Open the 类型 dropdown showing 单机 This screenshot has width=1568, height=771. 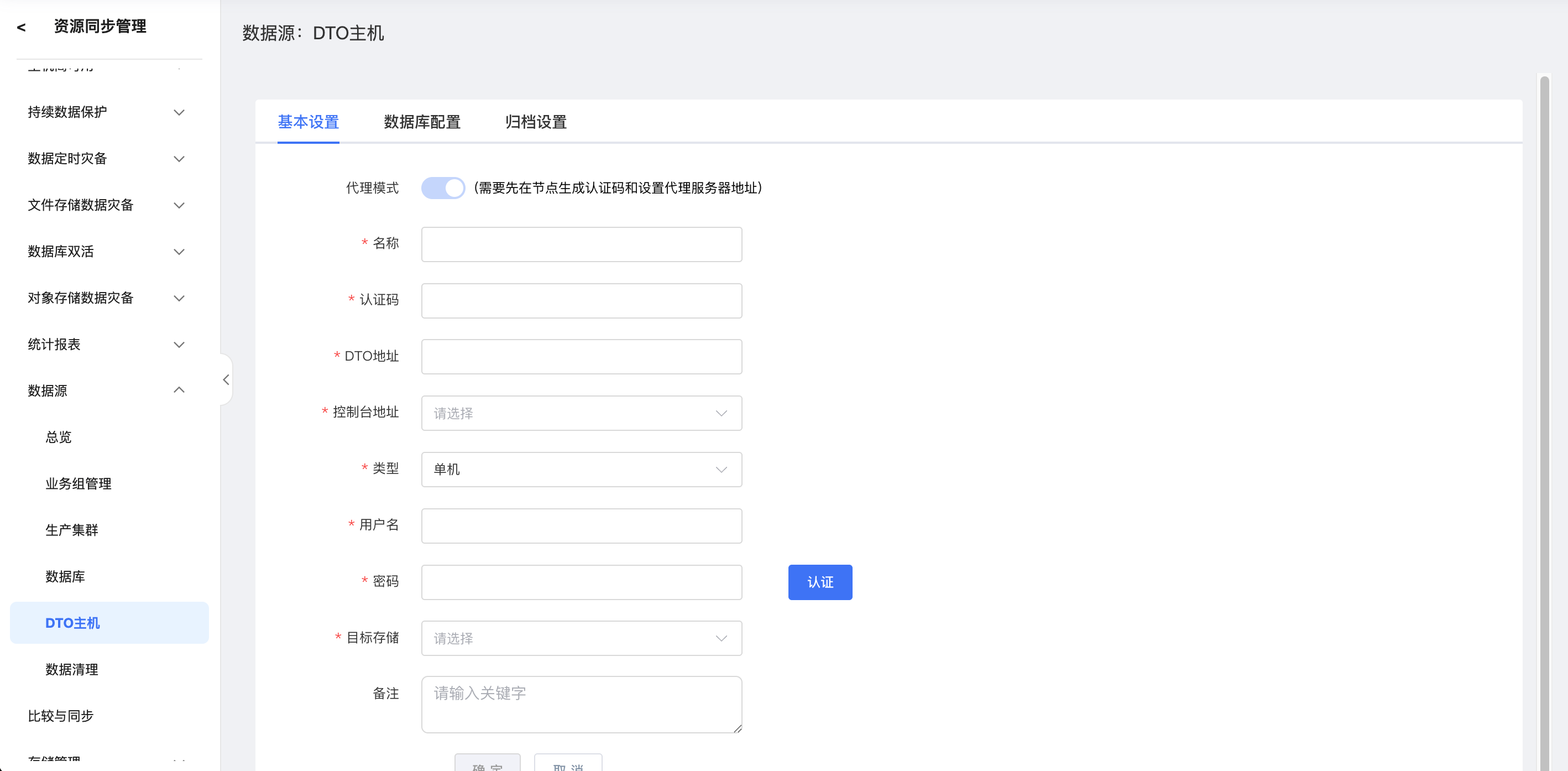[x=581, y=469]
